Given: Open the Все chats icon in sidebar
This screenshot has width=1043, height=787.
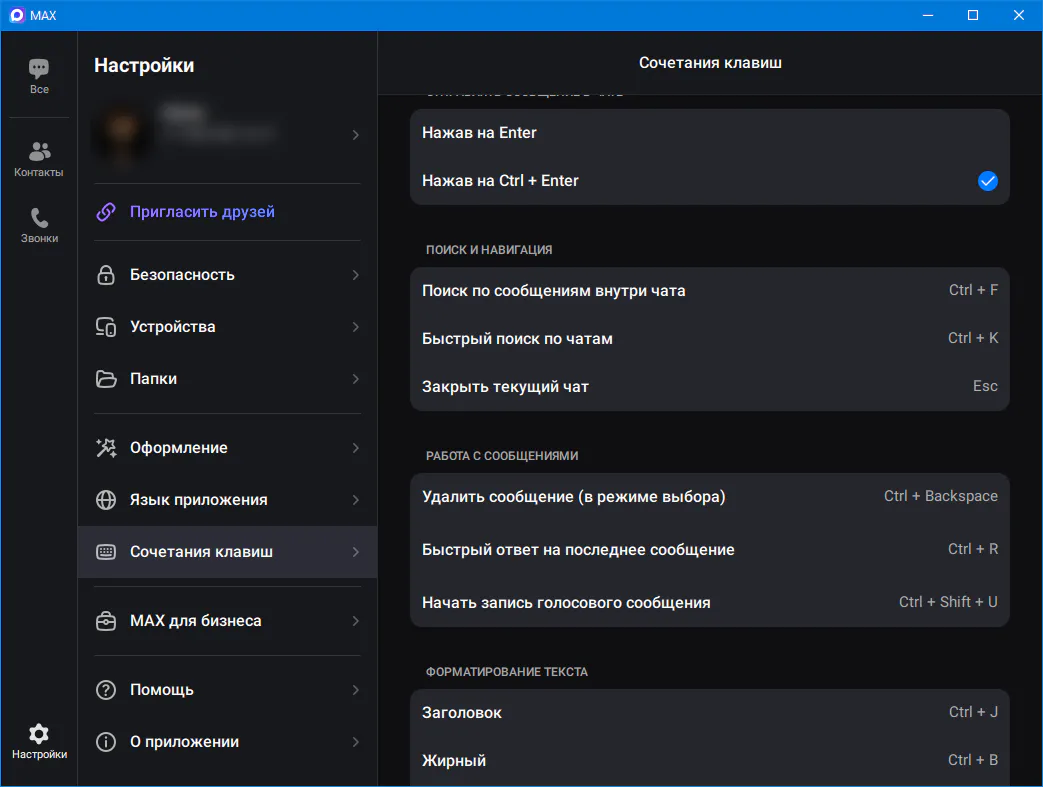Looking at the screenshot, I should 39,69.
